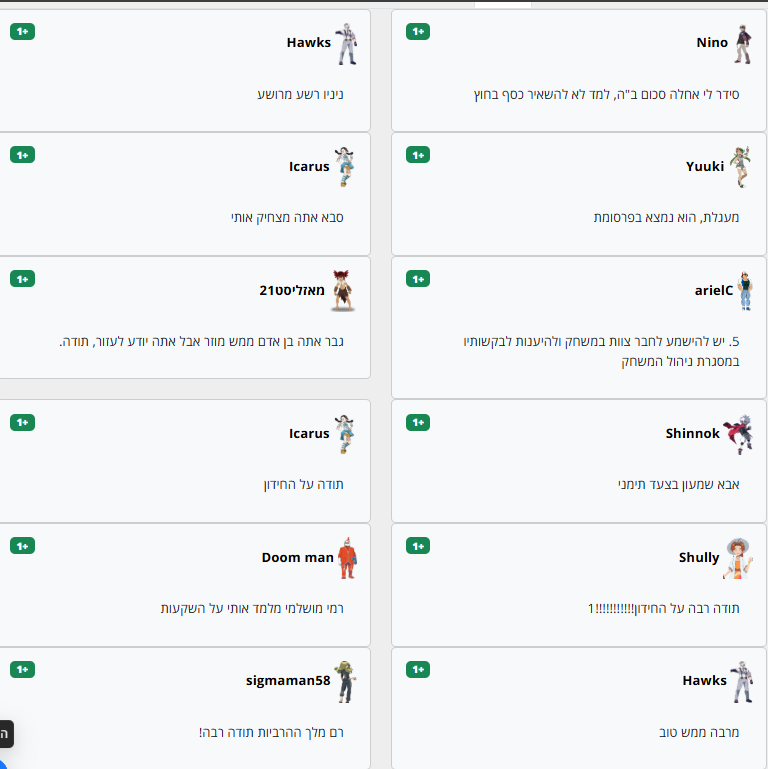
Task: Click Shinnok's character sprite
Action: click(x=738, y=434)
